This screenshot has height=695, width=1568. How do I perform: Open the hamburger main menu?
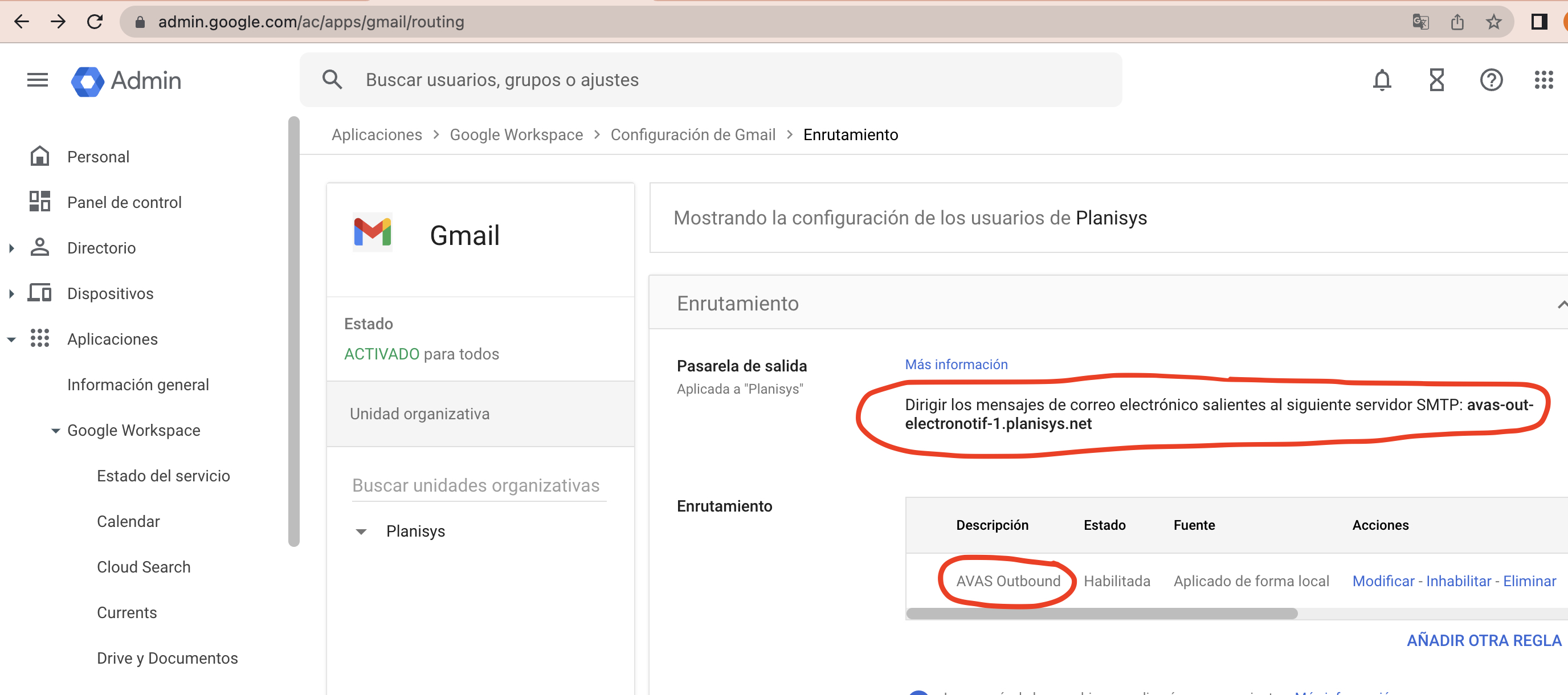[x=38, y=80]
